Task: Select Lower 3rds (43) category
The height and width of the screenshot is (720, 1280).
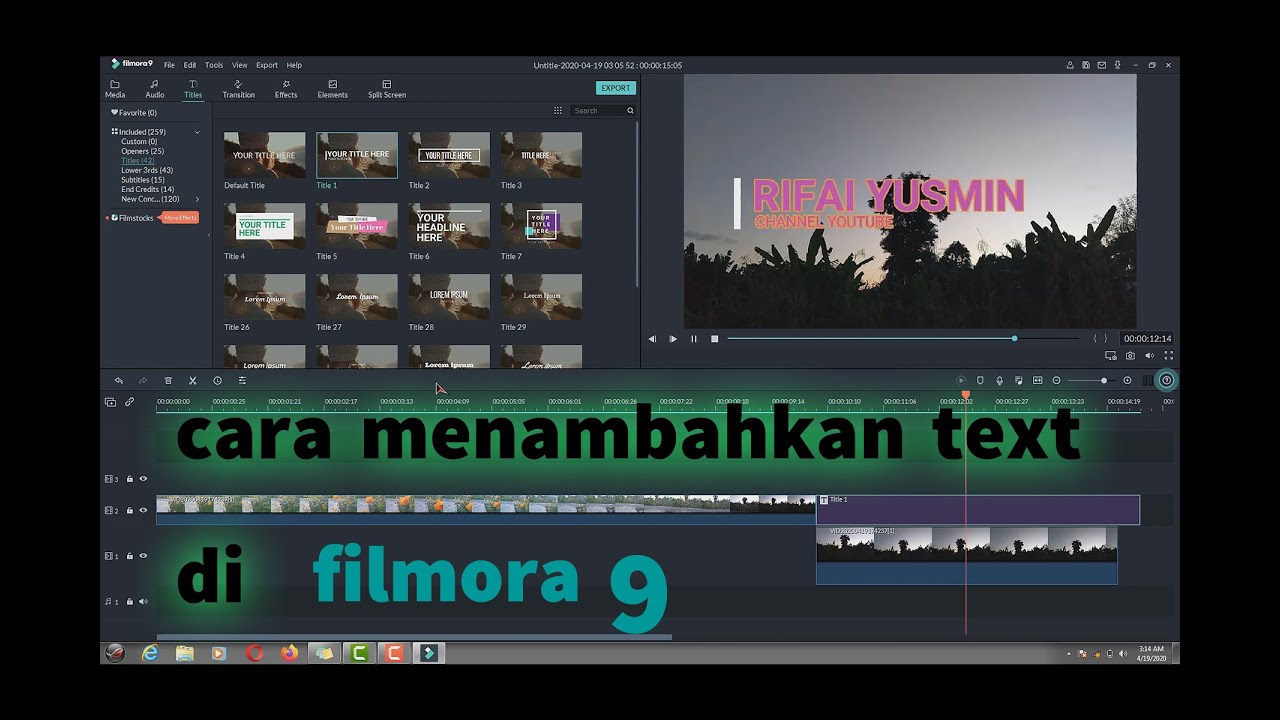Action: pyautogui.click(x=147, y=170)
